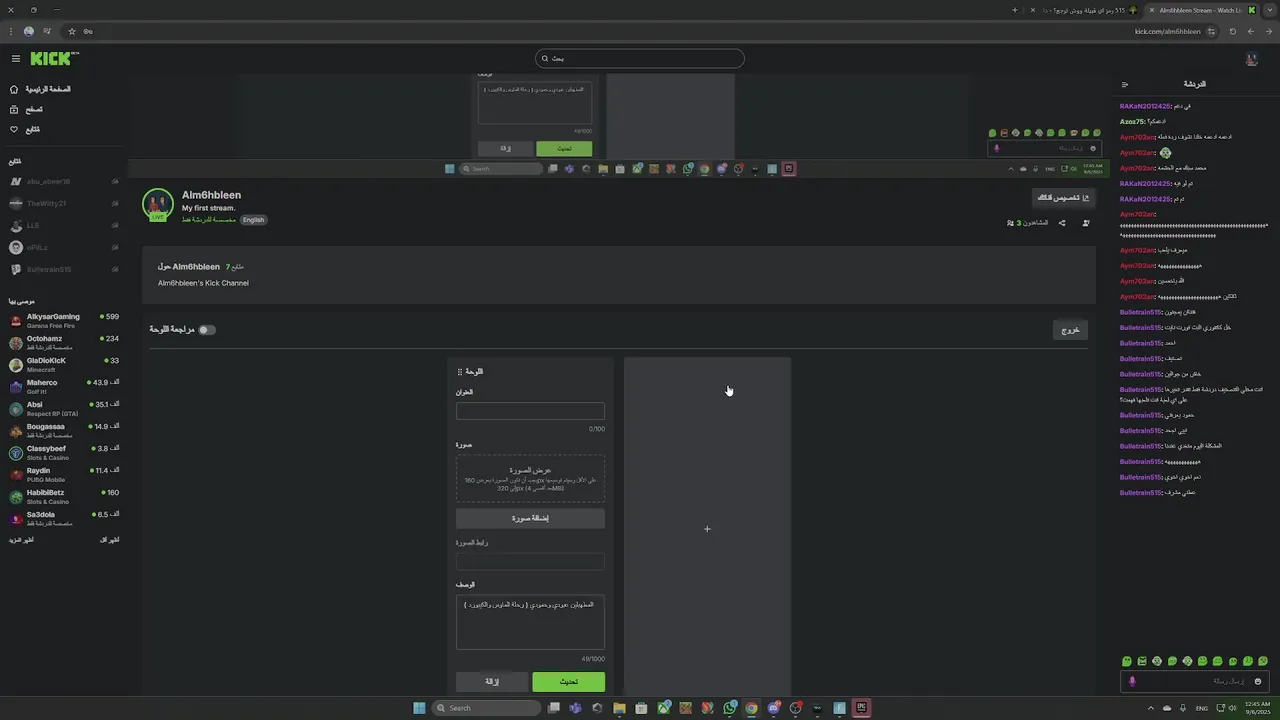Open the Following sidebar item with heart icon
This screenshot has height=720, width=1280.
pyautogui.click(x=27, y=129)
